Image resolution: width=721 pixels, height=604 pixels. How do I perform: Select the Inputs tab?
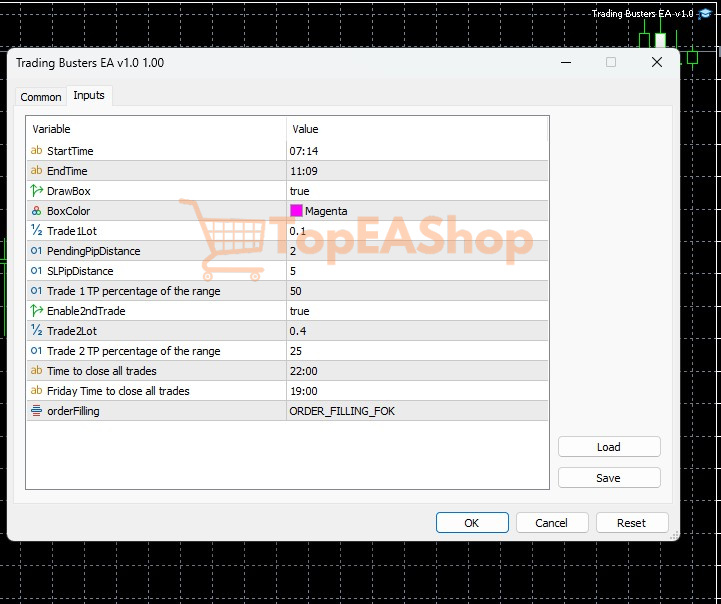[x=89, y=96]
